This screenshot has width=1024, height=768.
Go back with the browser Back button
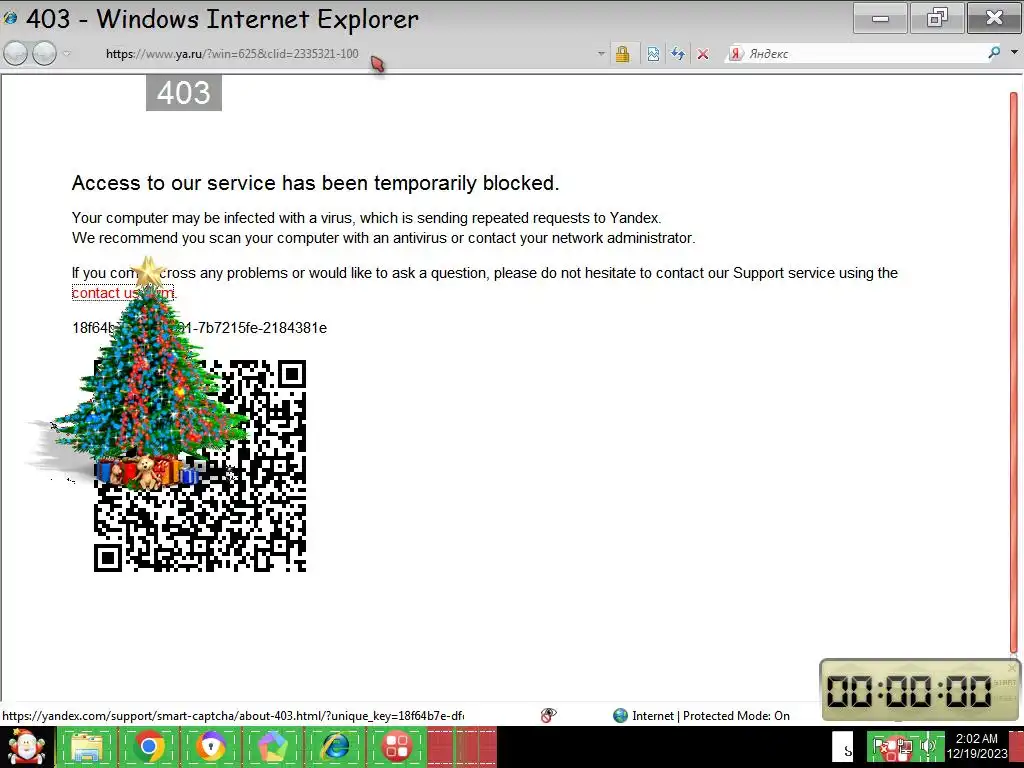pyautogui.click(x=16, y=54)
